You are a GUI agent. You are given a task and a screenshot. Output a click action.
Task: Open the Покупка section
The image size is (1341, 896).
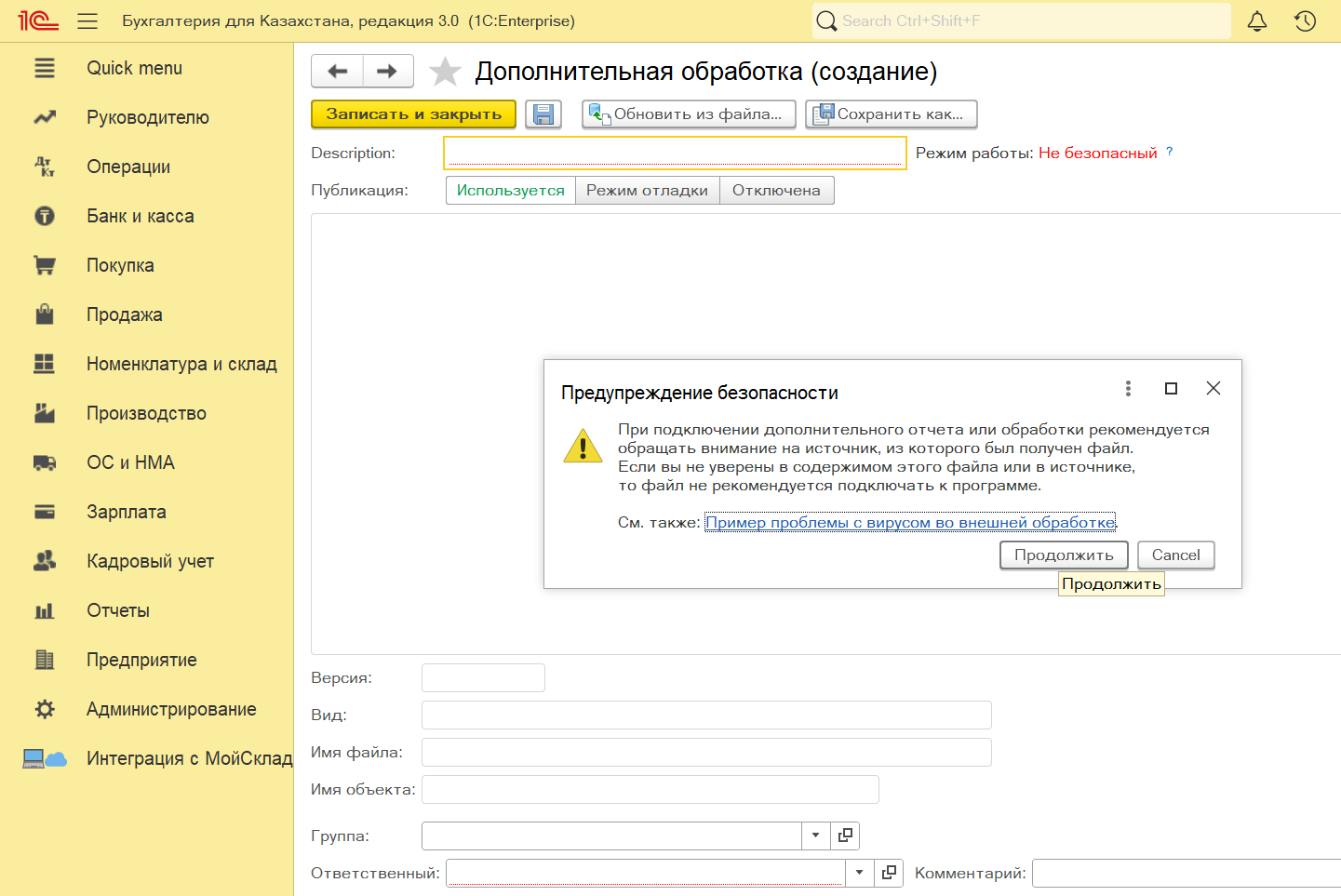(x=120, y=265)
